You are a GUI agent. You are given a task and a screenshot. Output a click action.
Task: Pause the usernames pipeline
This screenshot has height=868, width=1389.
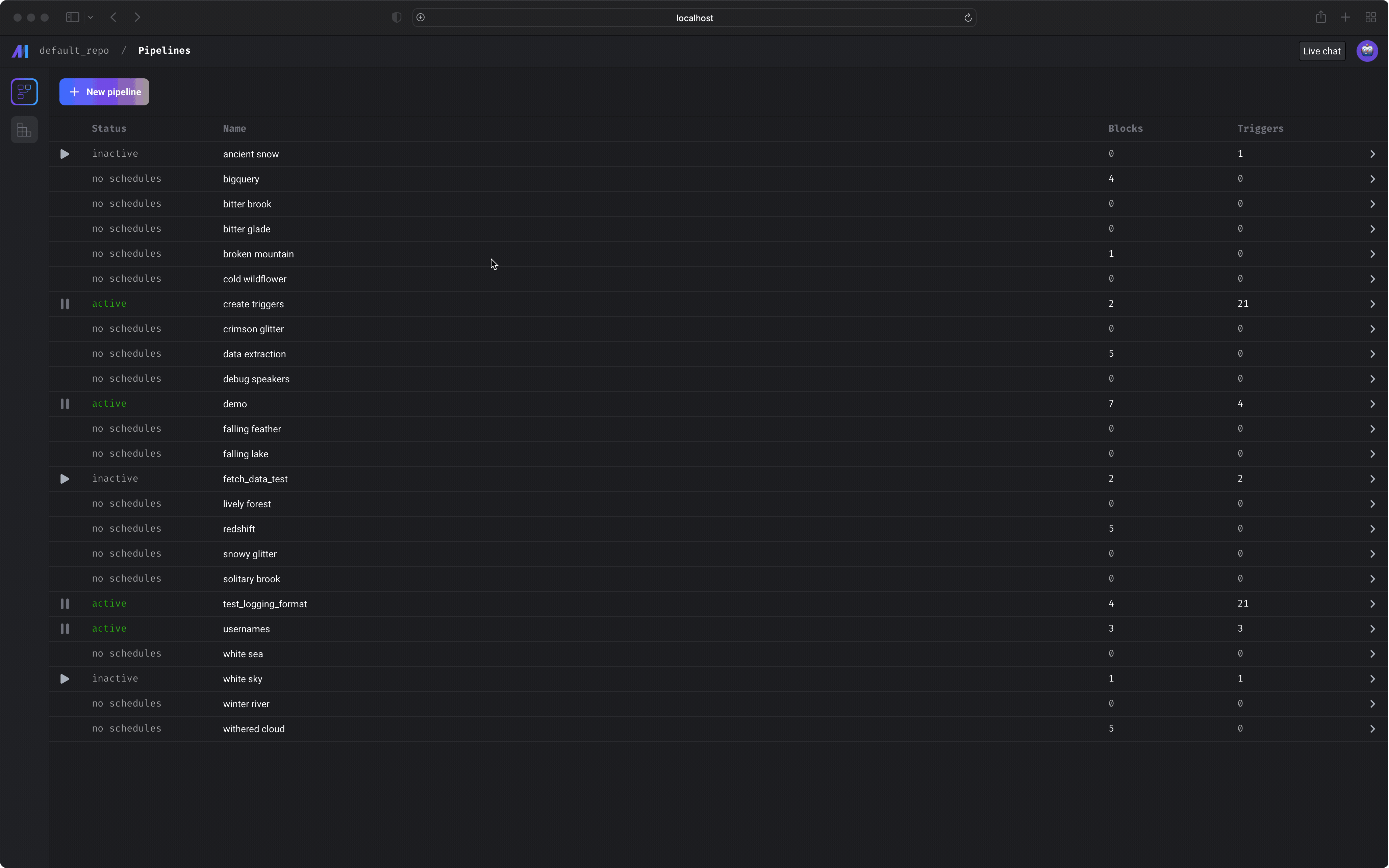[x=65, y=629]
